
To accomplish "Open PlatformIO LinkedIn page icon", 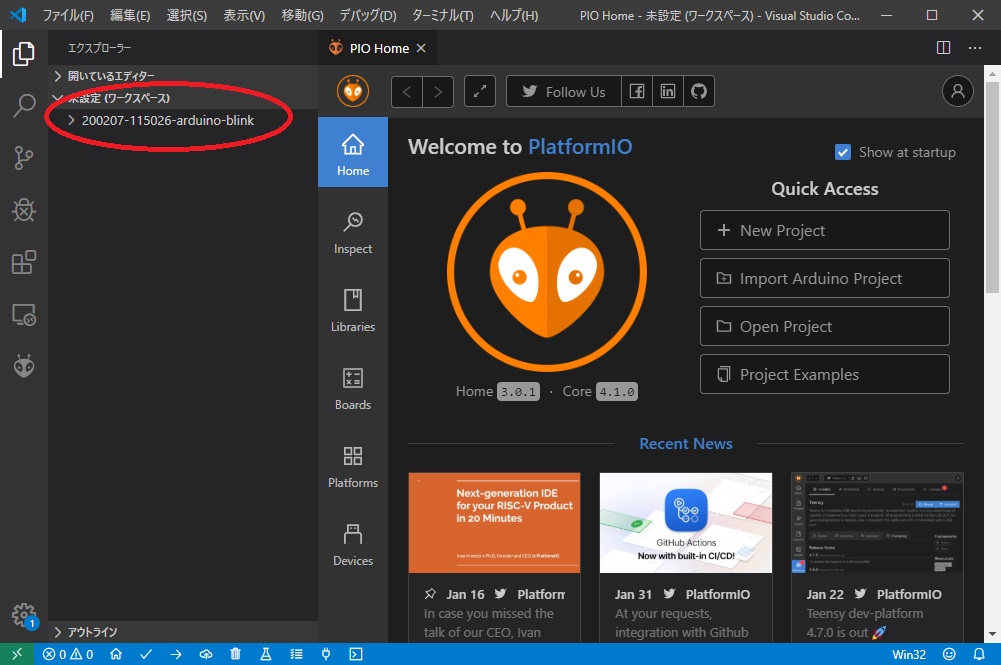I will pyautogui.click(x=668, y=91).
